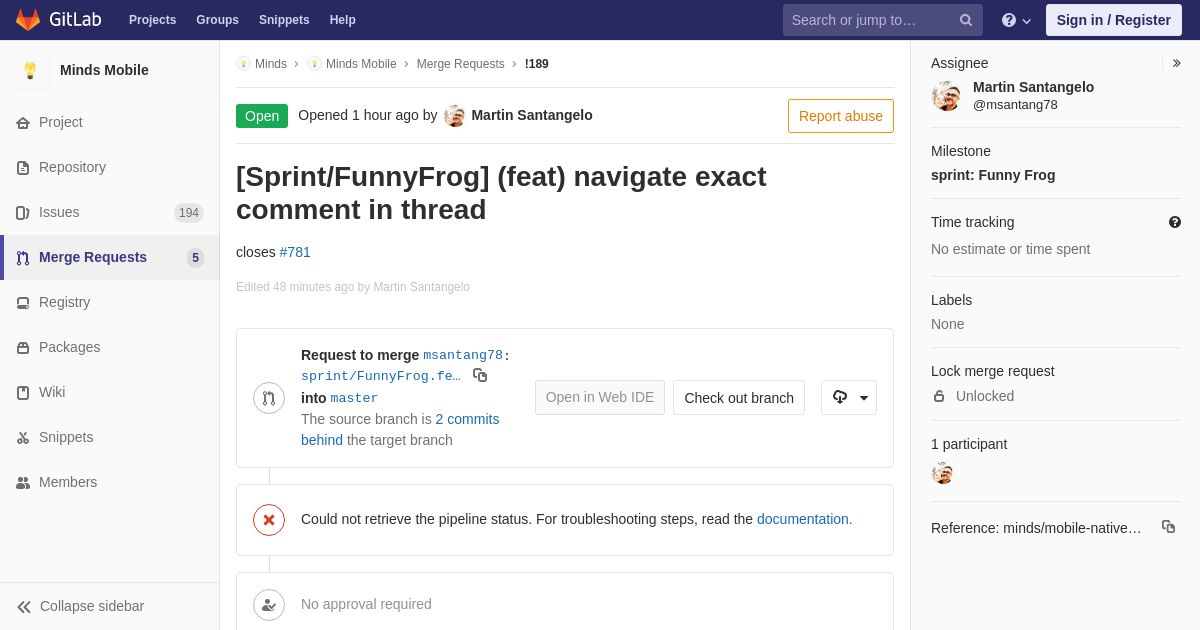
Task: Click the Report abuse button
Action: coord(841,116)
